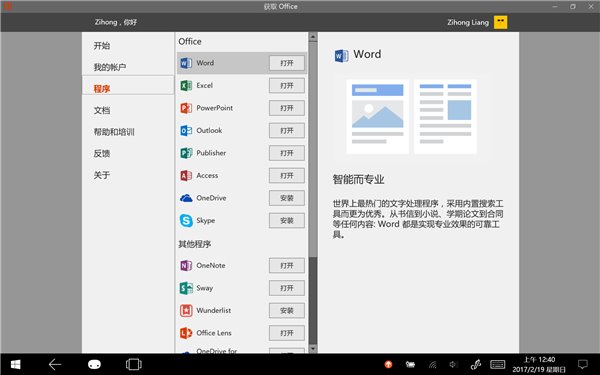This screenshot has width=600, height=375.
Task: Click the 打开 button for OneNote
Action: click(287, 266)
